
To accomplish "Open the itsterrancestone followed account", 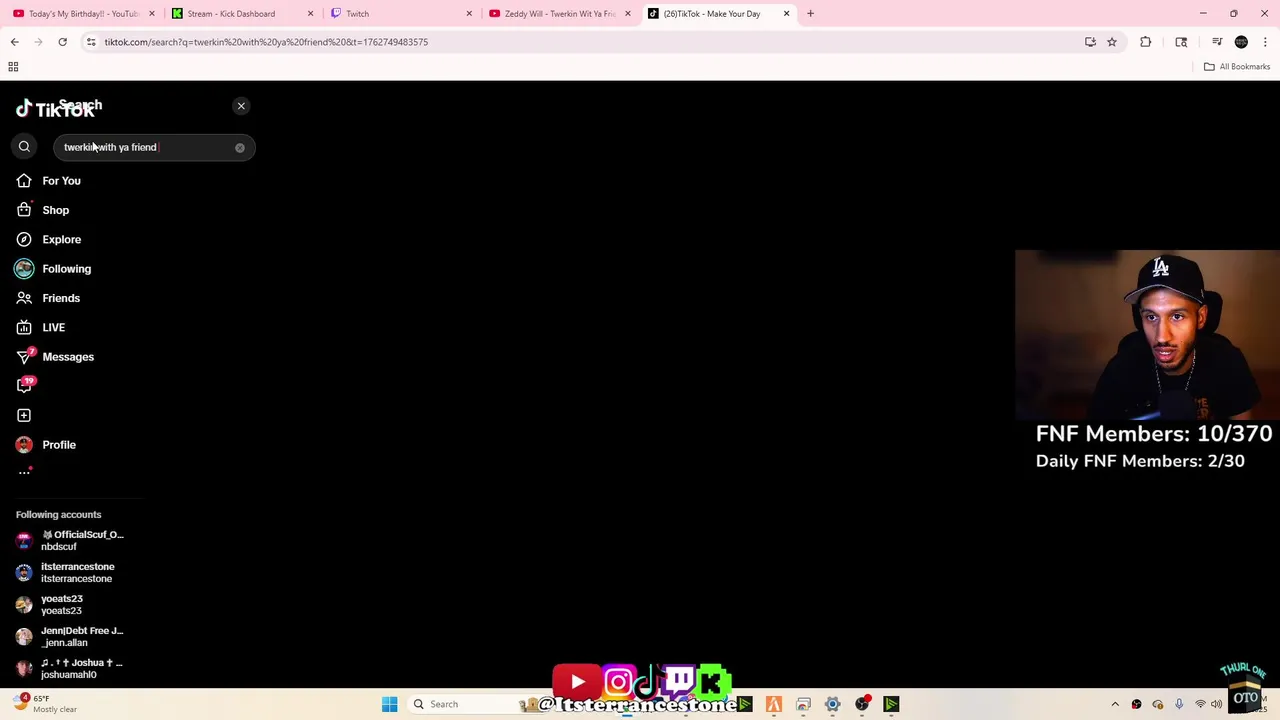I will [66, 572].
